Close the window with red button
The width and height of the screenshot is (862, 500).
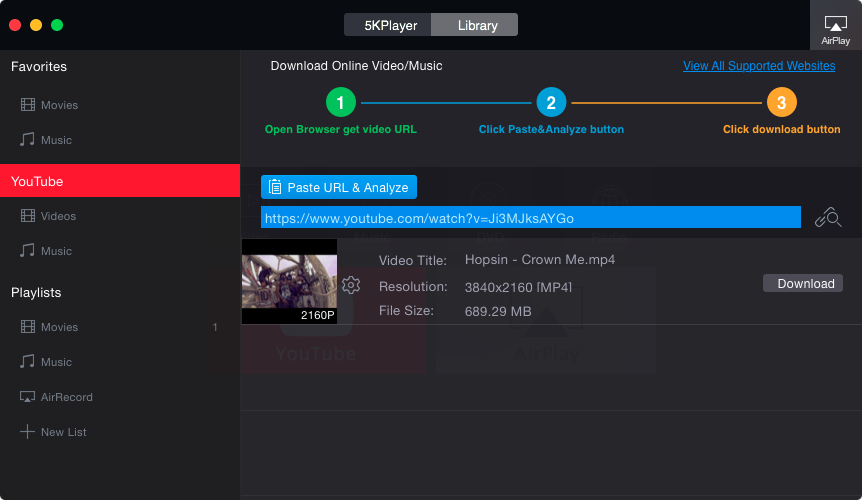(15, 25)
